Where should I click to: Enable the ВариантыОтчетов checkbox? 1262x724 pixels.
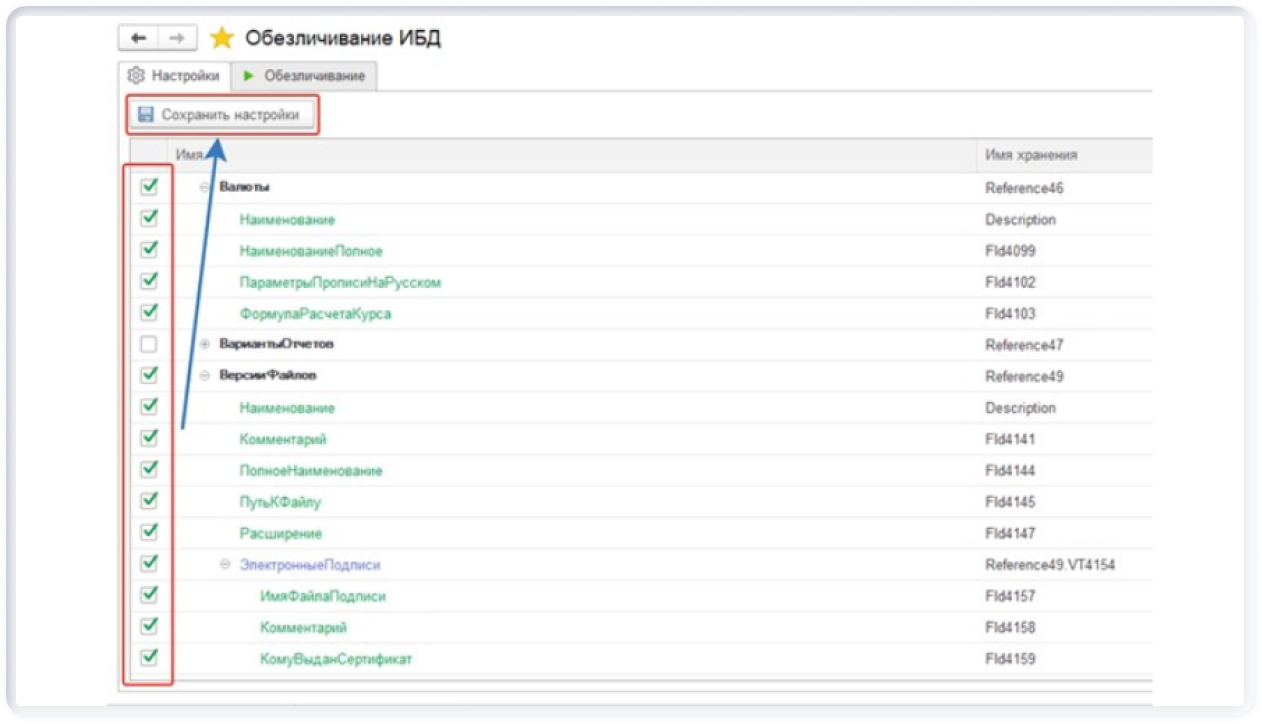tap(149, 345)
